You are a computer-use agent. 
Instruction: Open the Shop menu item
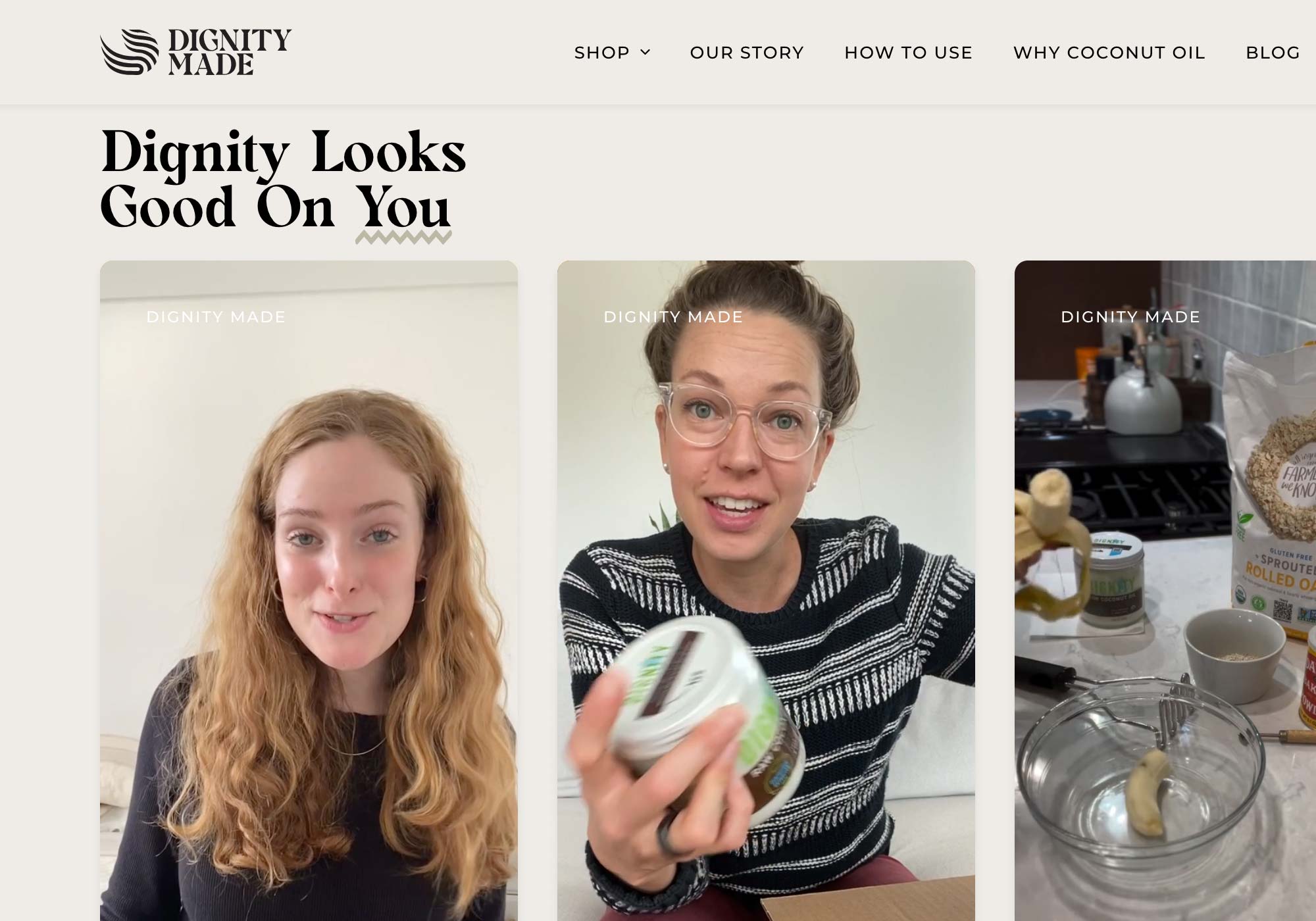[602, 53]
